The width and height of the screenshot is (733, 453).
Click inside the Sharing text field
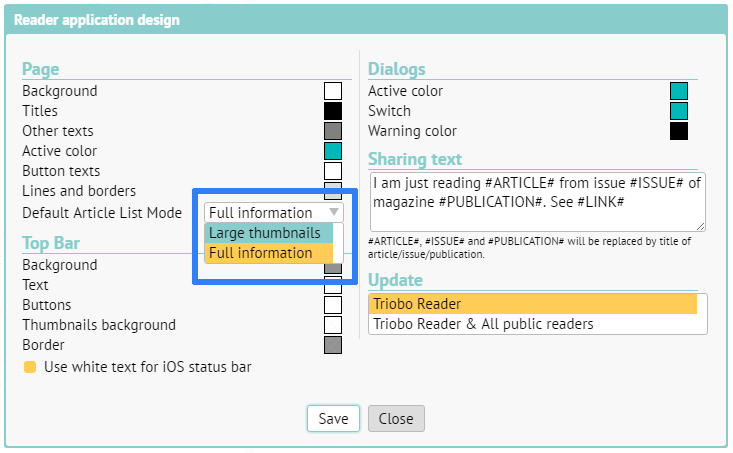click(537, 202)
